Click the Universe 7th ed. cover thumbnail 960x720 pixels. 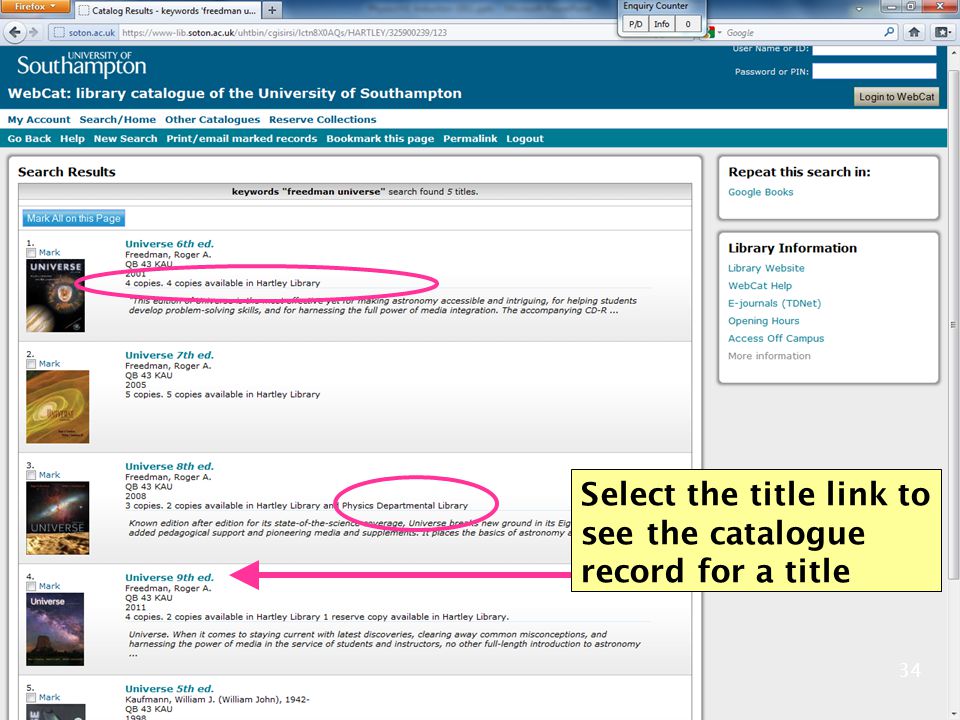coord(58,407)
